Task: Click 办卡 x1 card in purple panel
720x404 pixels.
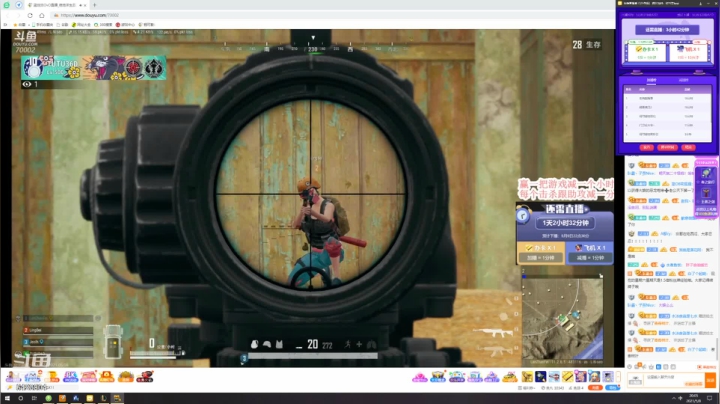Action: 647,52
